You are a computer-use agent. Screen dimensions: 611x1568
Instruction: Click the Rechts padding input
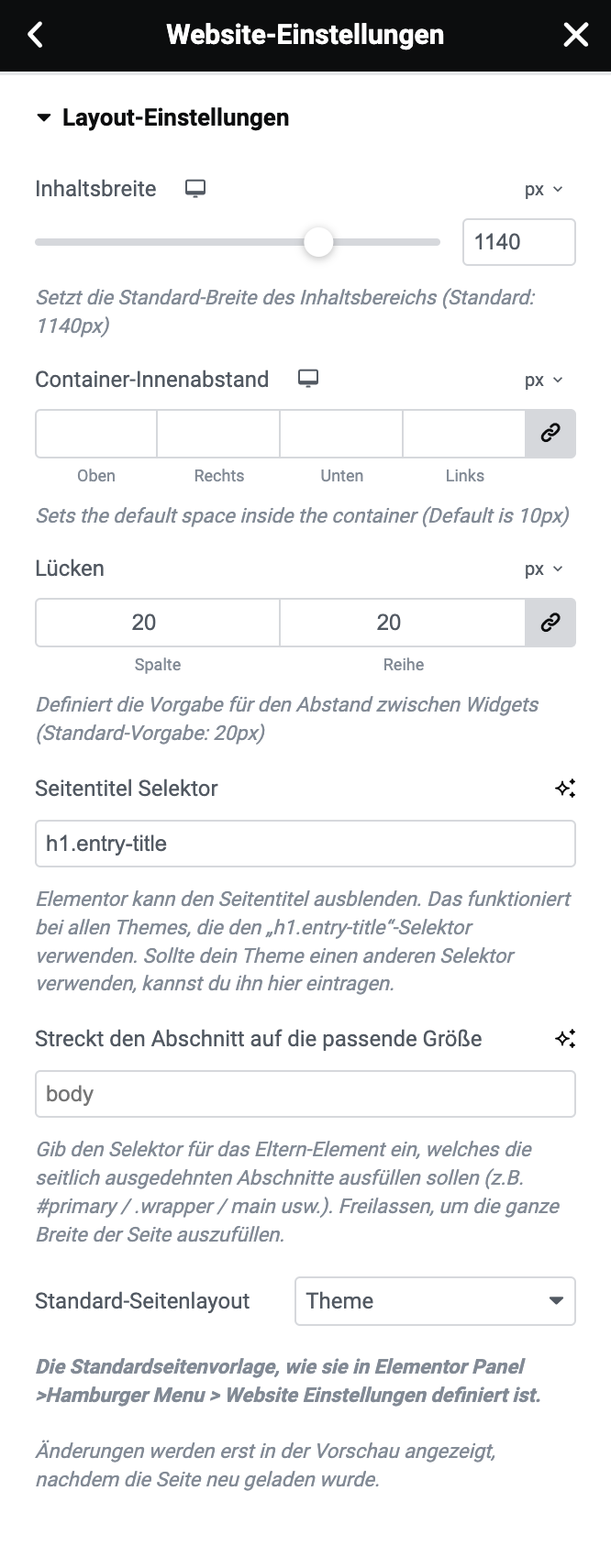[x=218, y=434]
